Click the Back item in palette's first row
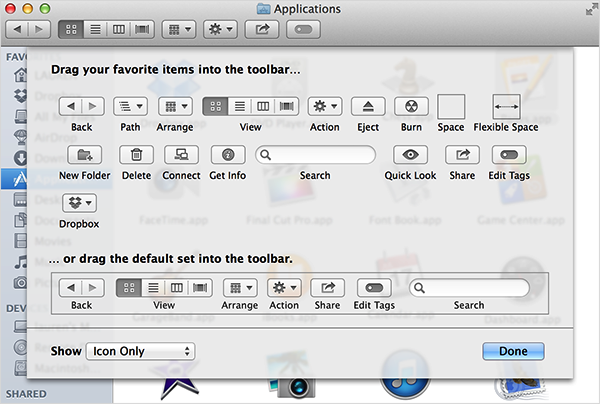This screenshot has width=600, height=404. pos(82,106)
